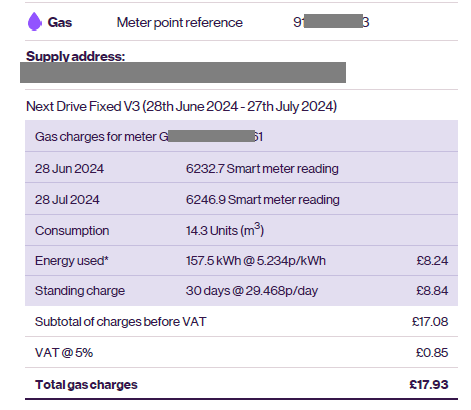Click the £17.08 subtotal before VAT
The image size is (471, 410).
(x=430, y=322)
